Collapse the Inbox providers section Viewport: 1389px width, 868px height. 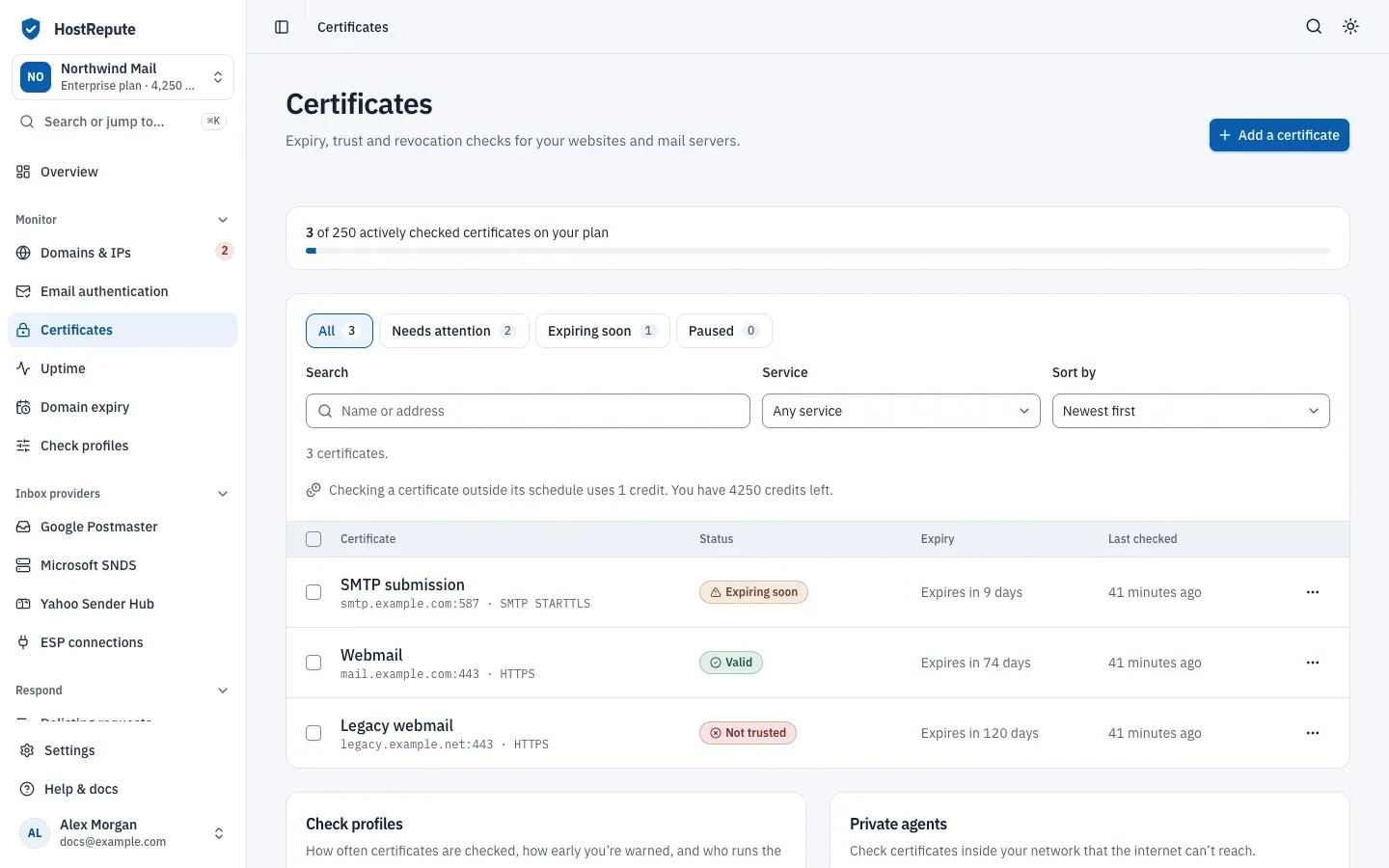tap(223, 494)
